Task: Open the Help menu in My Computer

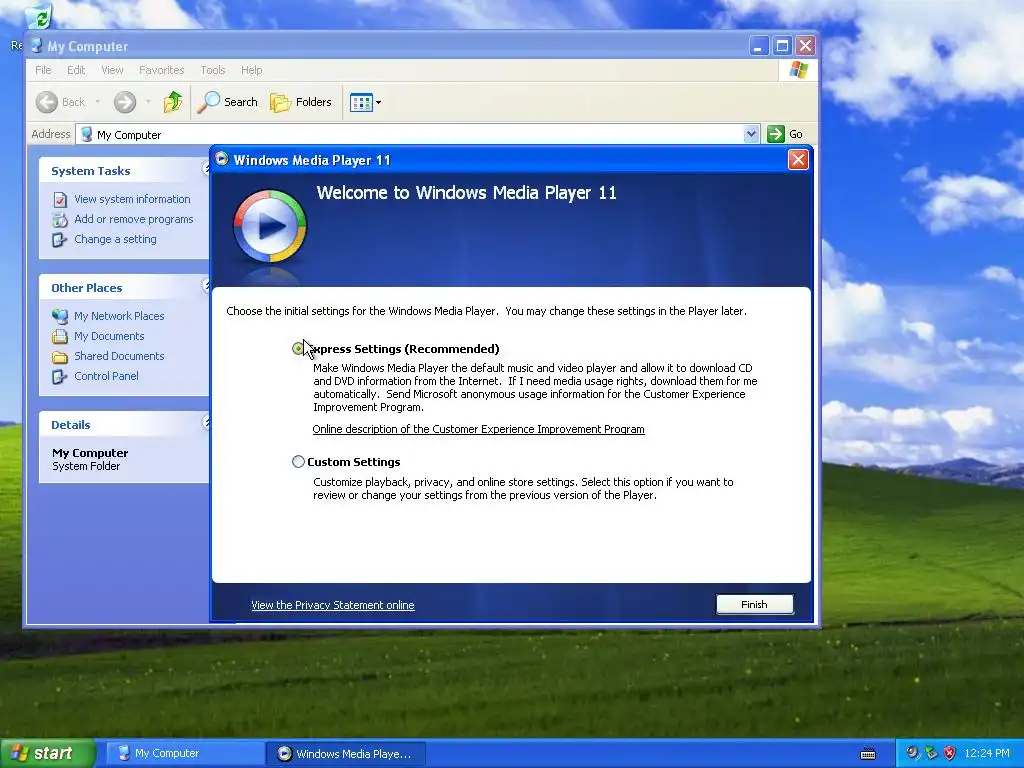Action: point(251,70)
